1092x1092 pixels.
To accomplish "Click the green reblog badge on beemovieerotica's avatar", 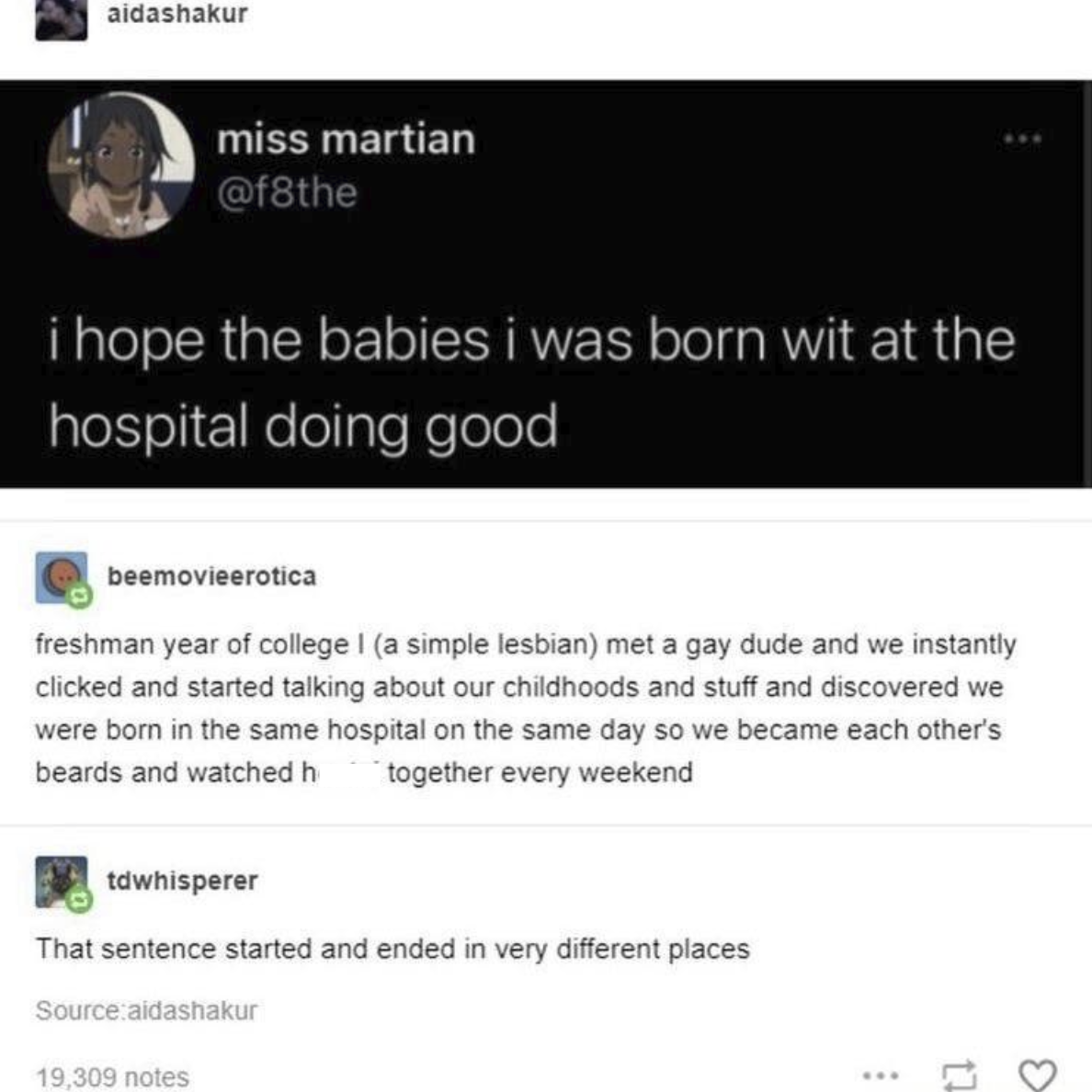I will pyautogui.click(x=80, y=596).
